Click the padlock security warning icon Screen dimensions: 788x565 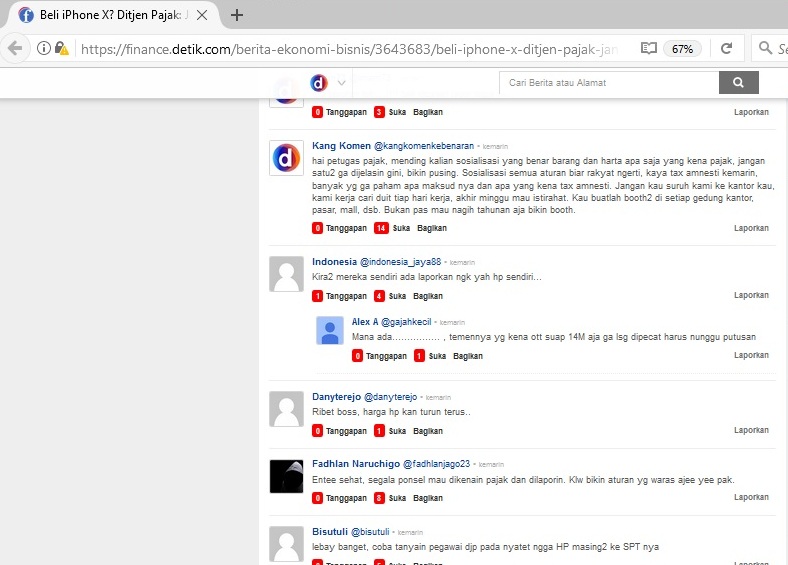pyautogui.click(x=61, y=48)
